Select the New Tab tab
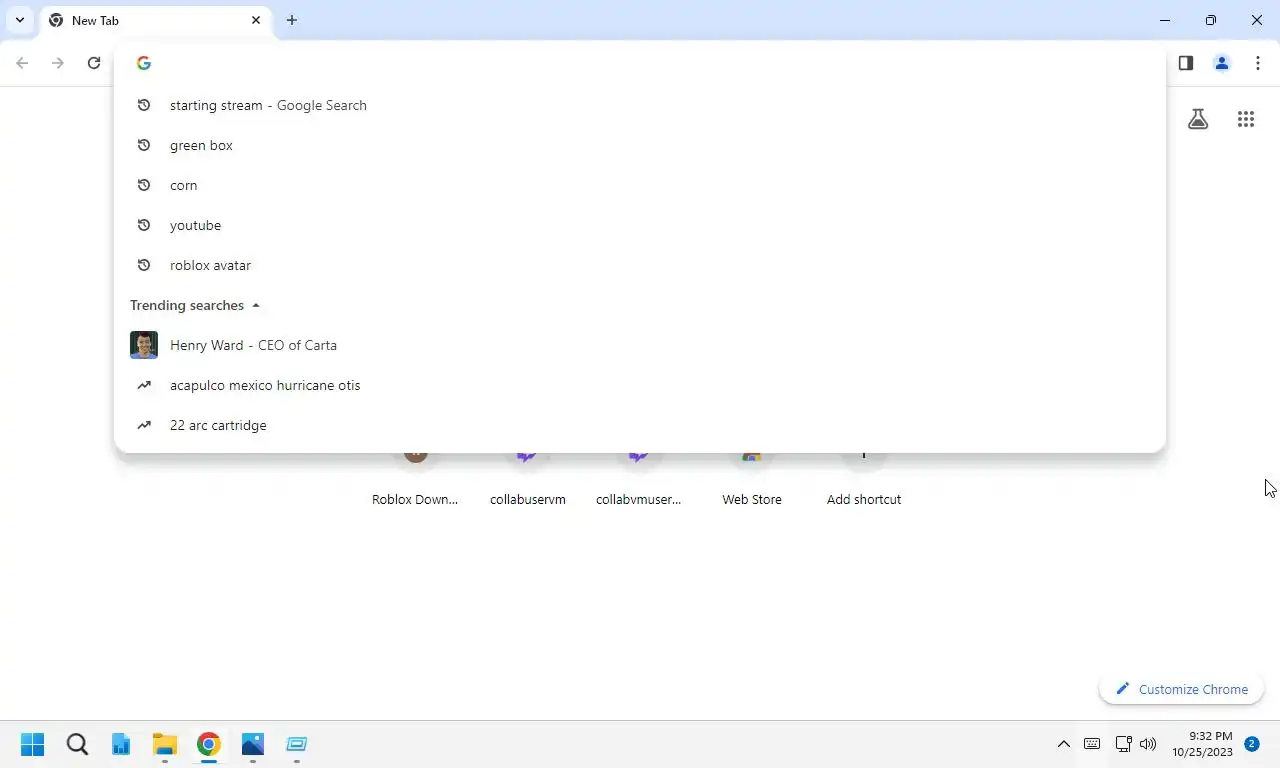 (x=155, y=20)
